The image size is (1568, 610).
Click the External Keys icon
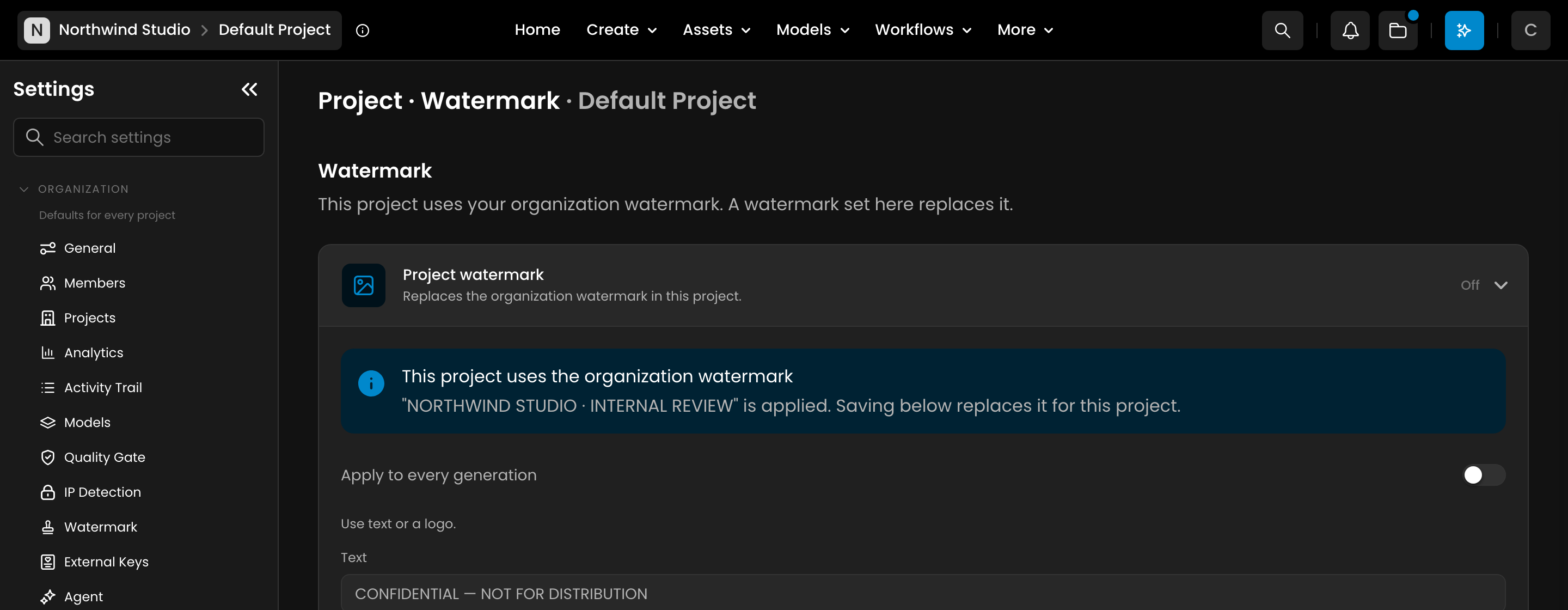47,562
